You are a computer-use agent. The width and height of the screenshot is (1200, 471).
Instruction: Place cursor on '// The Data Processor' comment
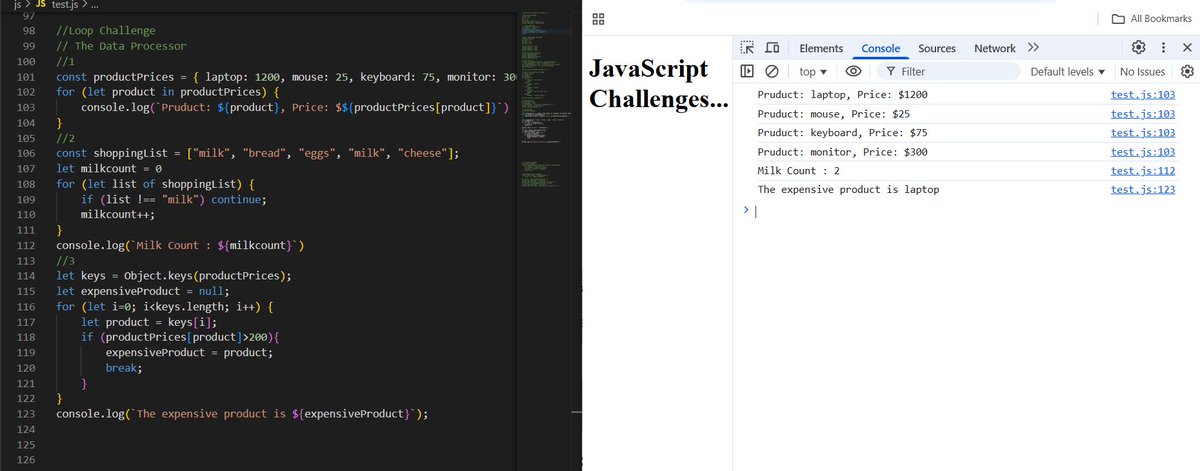pos(121,46)
